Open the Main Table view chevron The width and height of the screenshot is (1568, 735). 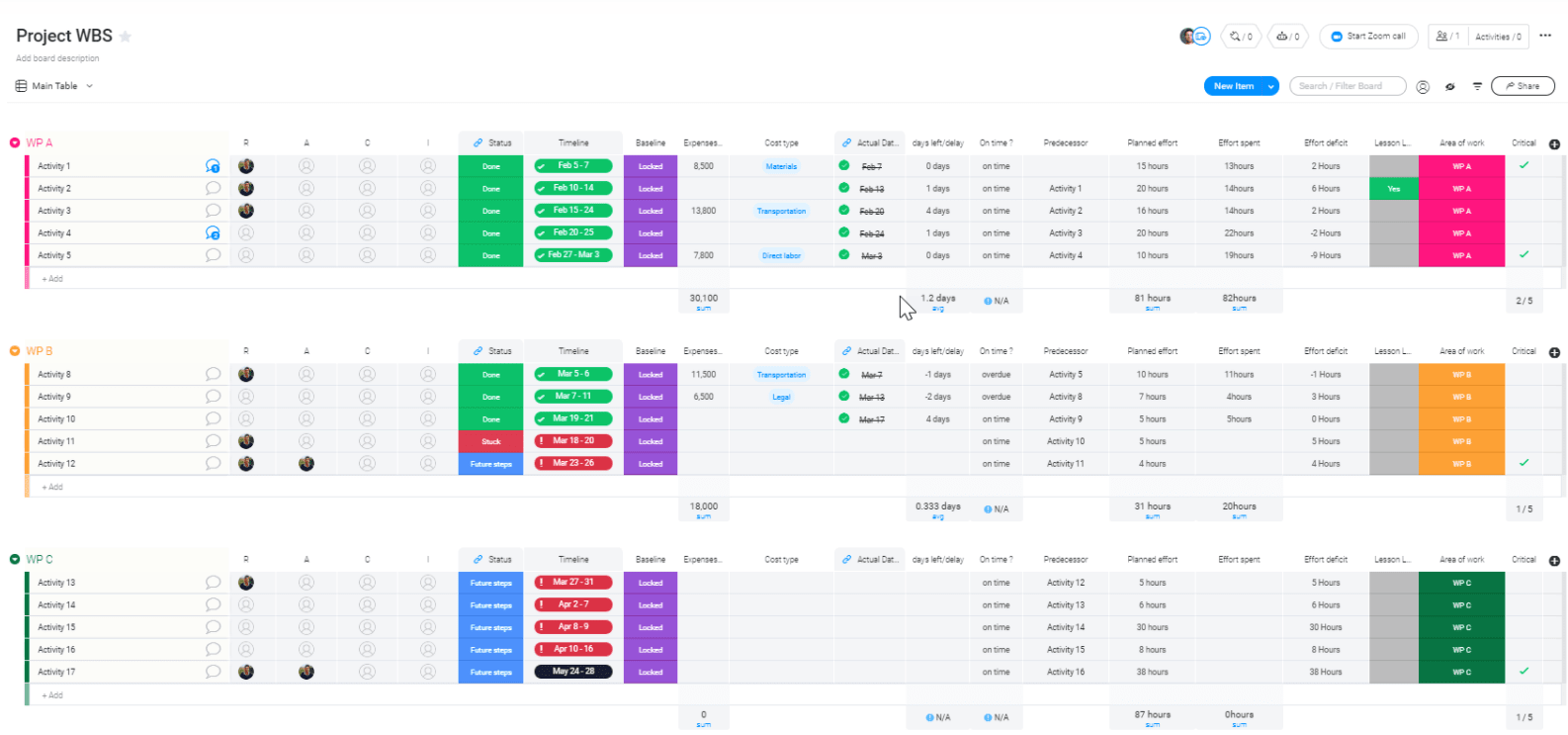point(89,86)
